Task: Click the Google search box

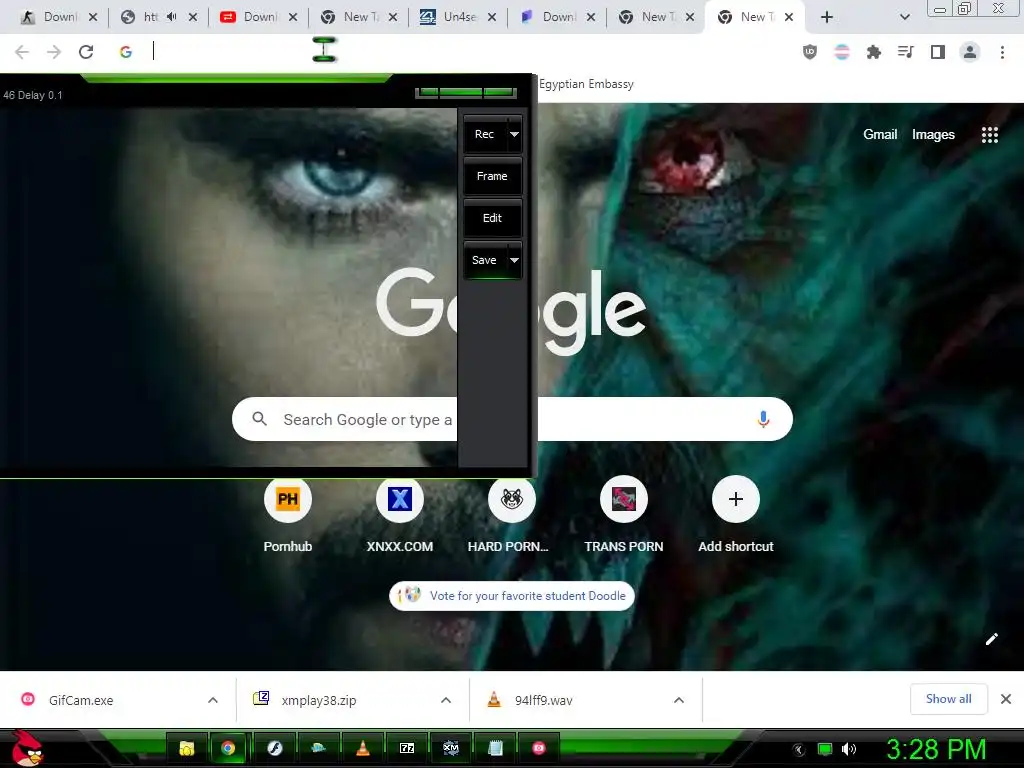Action: (512, 419)
